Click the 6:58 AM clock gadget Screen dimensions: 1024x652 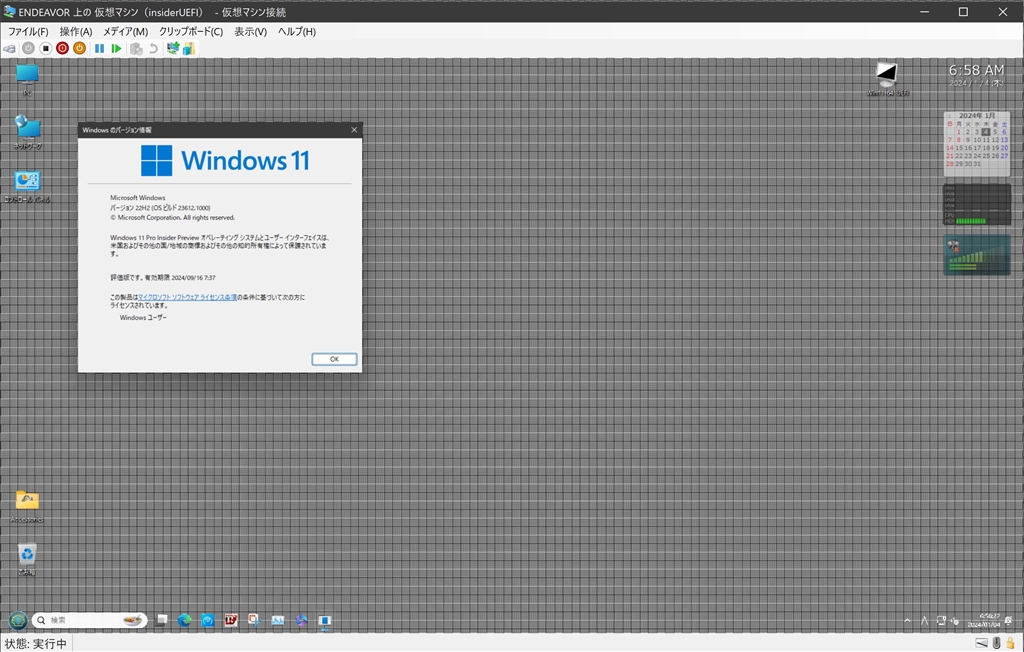976,70
